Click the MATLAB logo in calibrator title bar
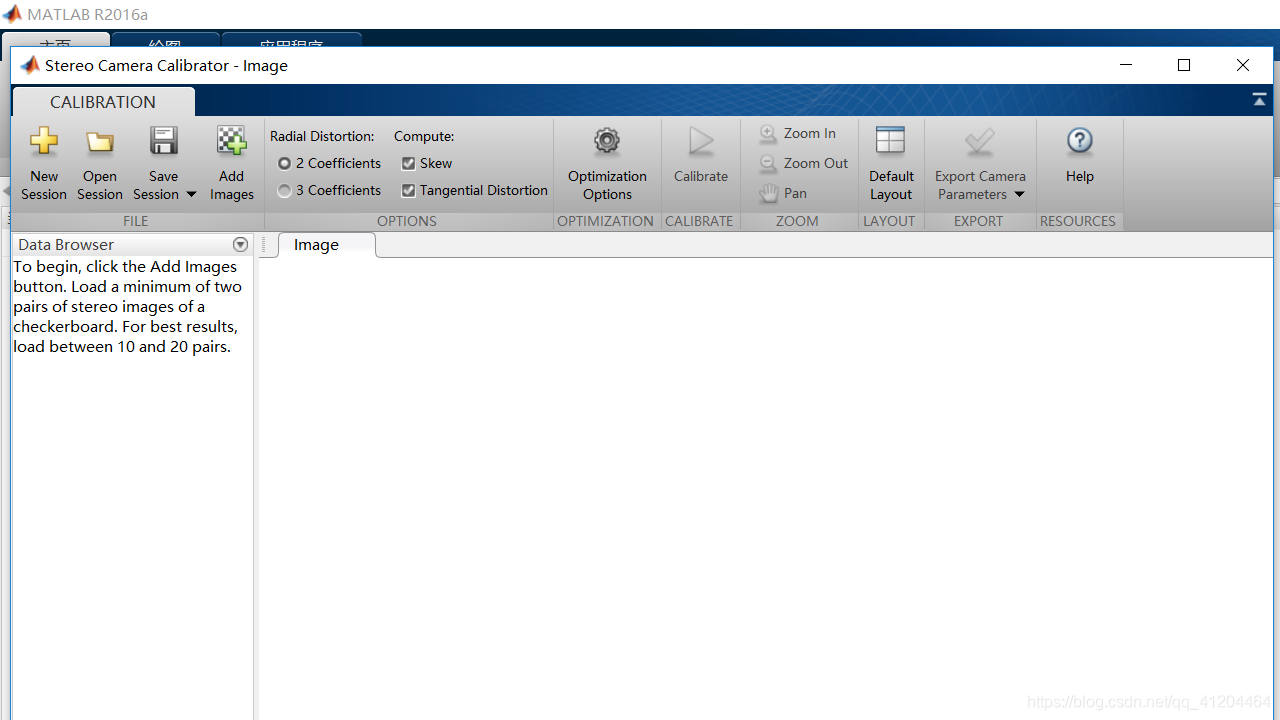The image size is (1280, 720). pyautogui.click(x=30, y=65)
